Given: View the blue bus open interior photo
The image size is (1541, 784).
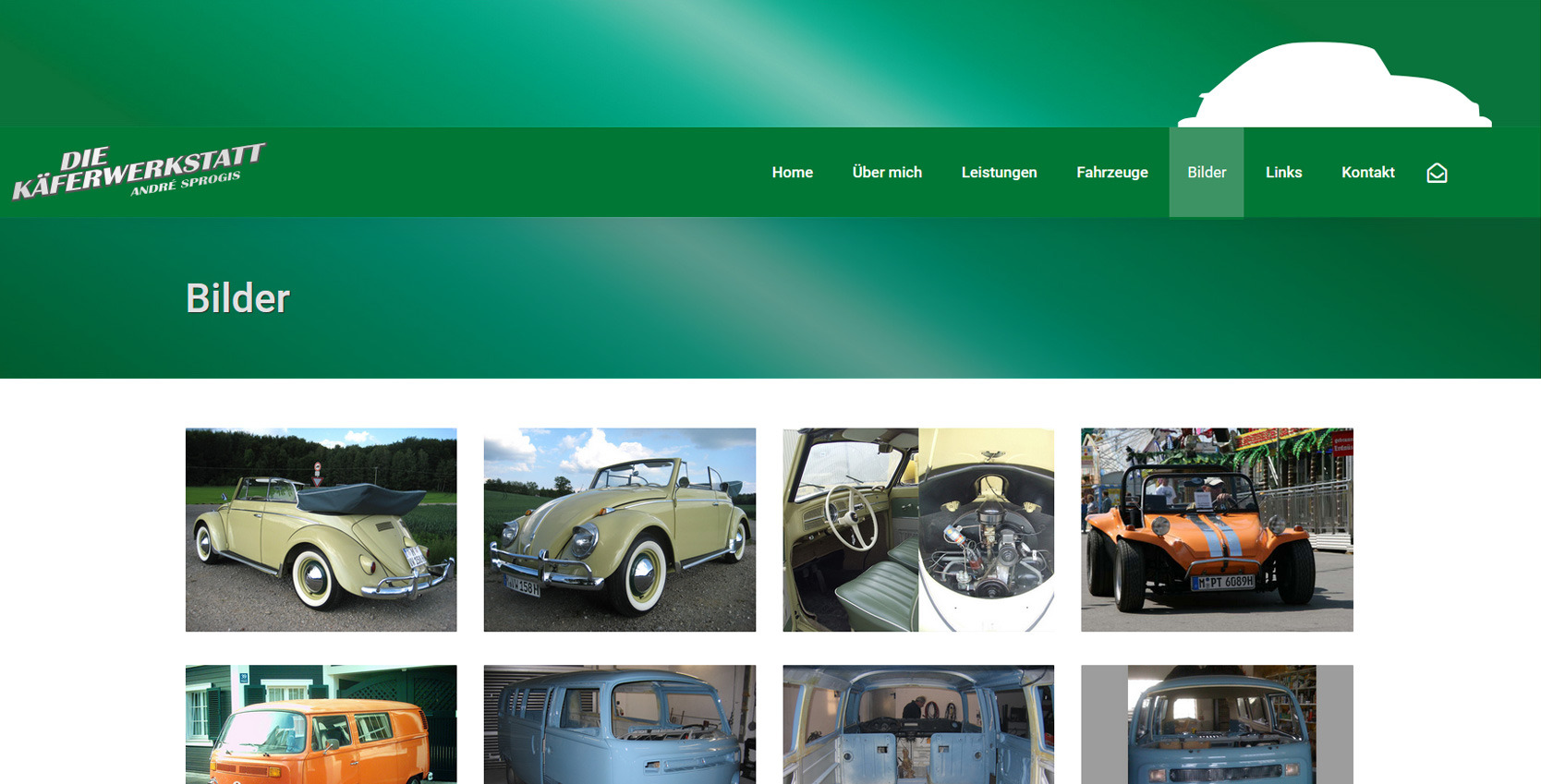Looking at the screenshot, I should click(x=917, y=724).
